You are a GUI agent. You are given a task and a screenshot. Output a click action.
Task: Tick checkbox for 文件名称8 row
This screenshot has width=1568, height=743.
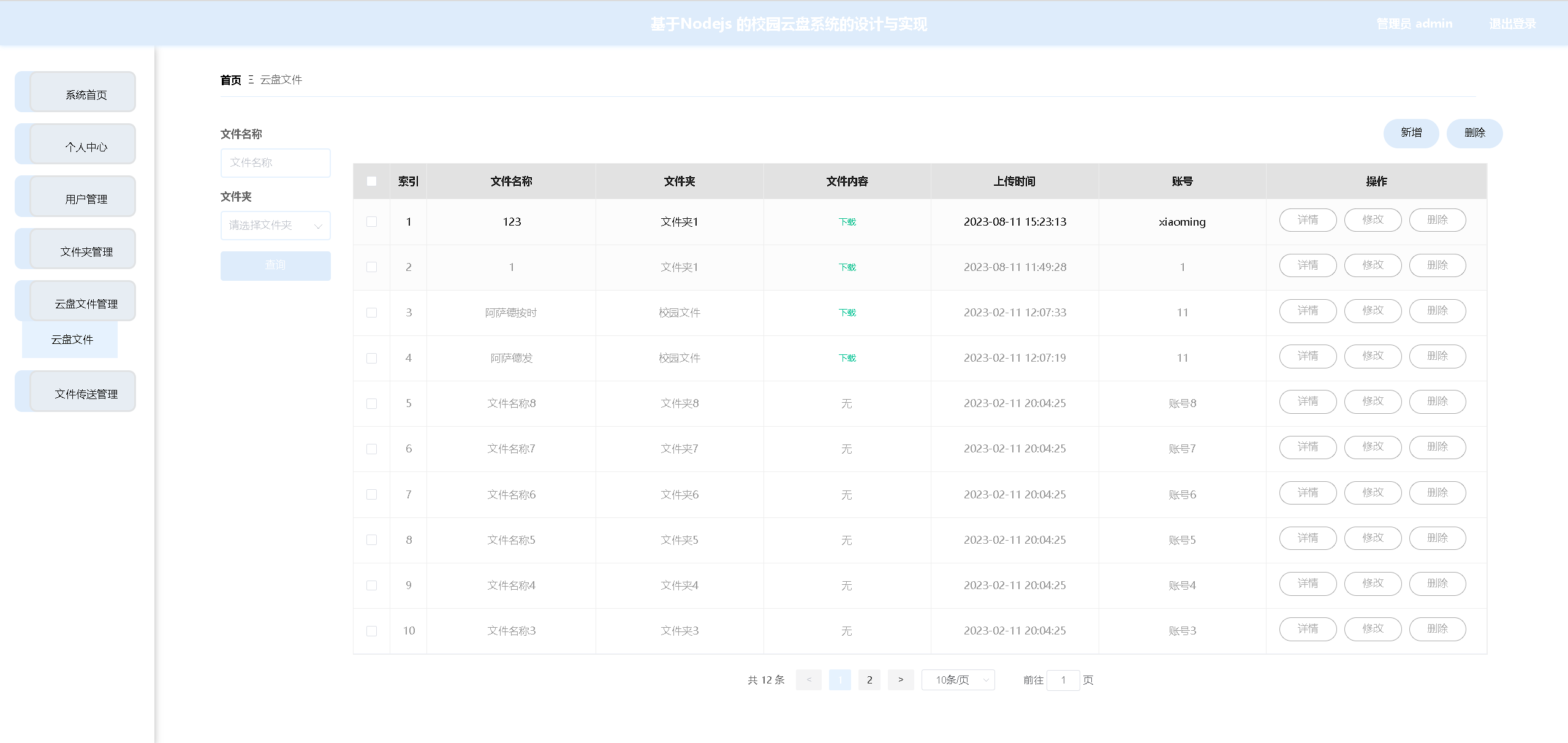coord(371,403)
